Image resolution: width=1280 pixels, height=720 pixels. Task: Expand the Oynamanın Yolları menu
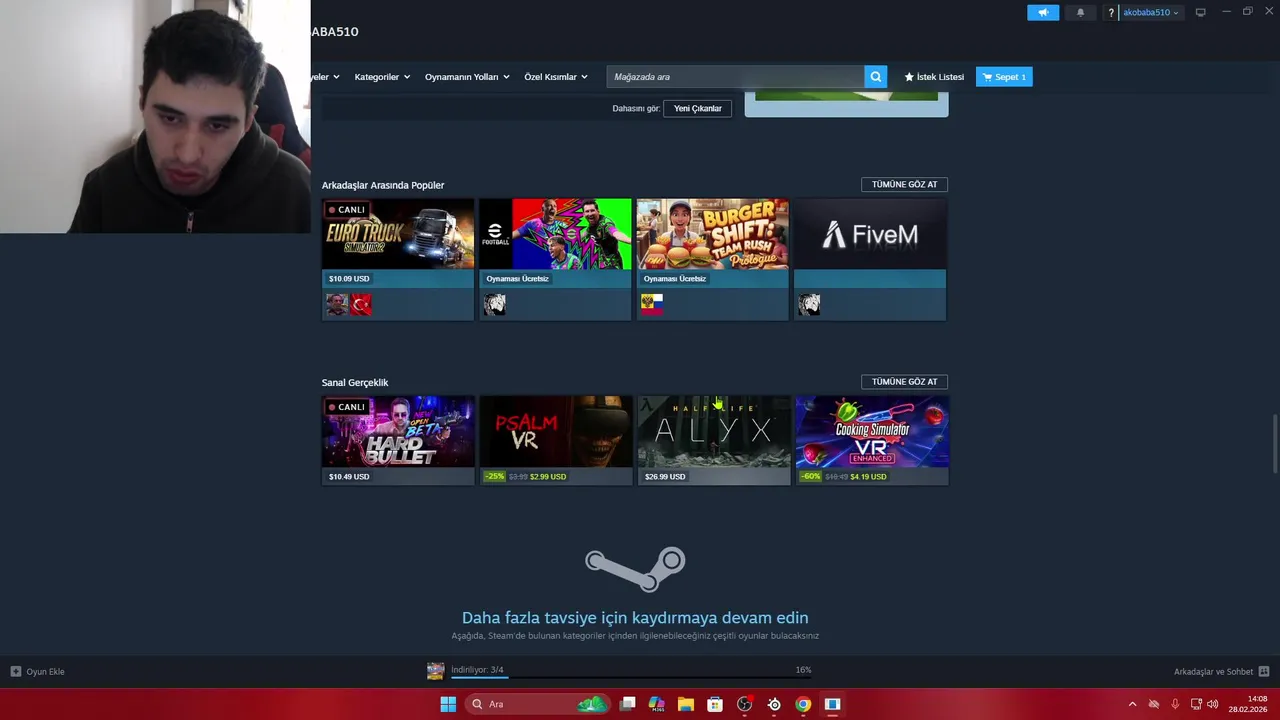(x=467, y=77)
